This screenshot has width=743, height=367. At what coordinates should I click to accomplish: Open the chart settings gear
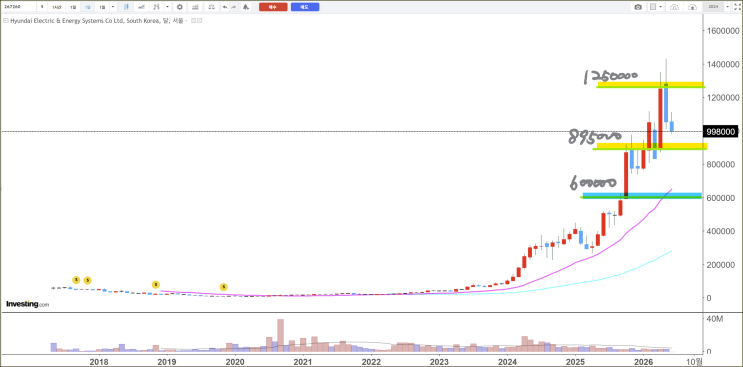coord(180,7)
